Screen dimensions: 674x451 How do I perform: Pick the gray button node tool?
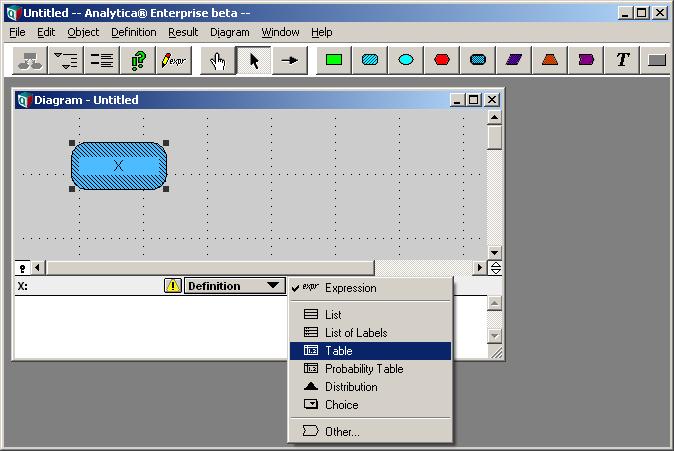(x=656, y=61)
